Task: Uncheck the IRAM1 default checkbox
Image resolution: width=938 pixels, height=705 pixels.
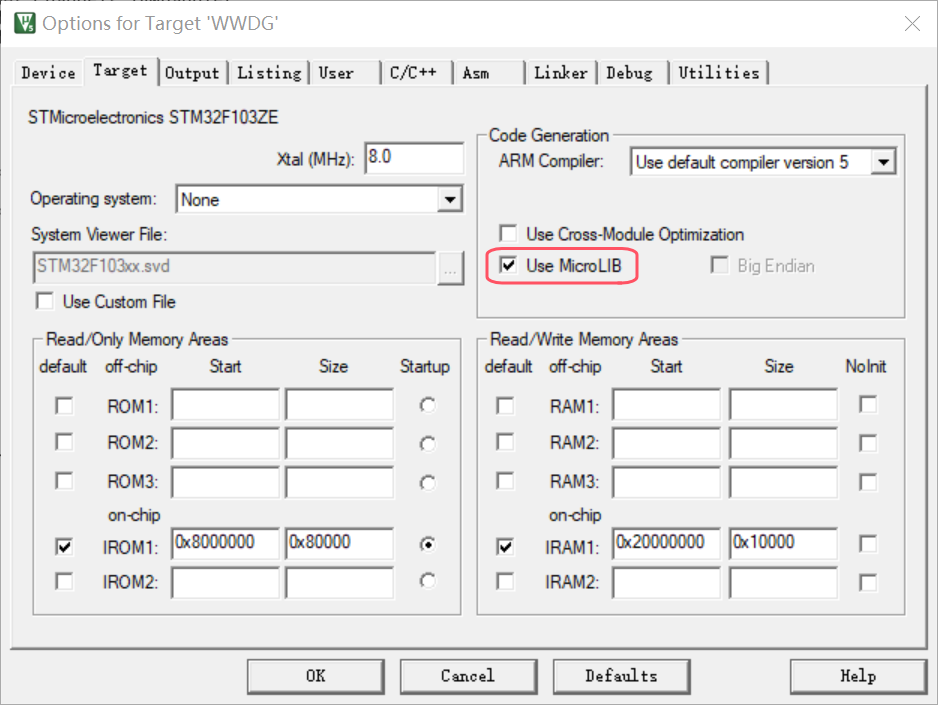Action: 505,547
